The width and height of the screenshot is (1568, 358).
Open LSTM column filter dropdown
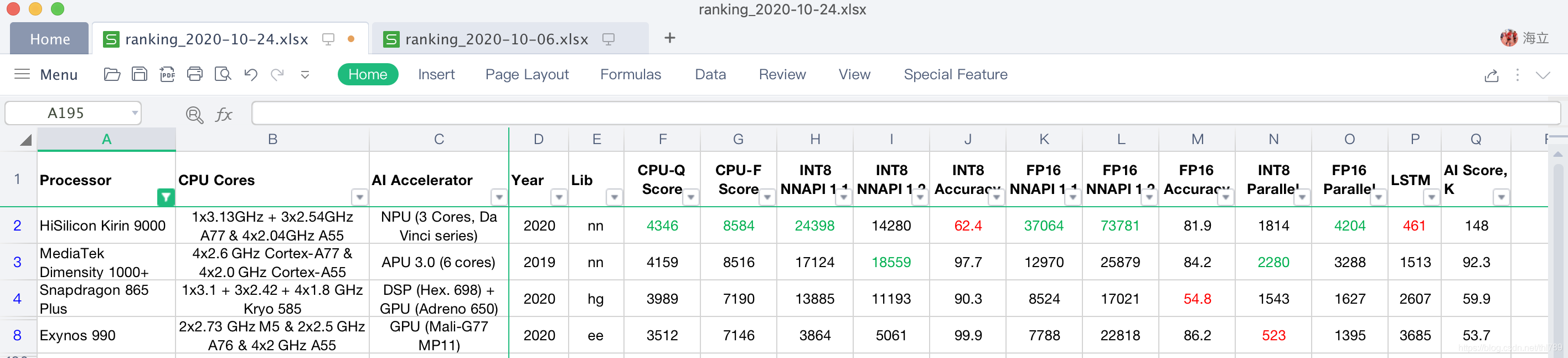coord(1432,197)
